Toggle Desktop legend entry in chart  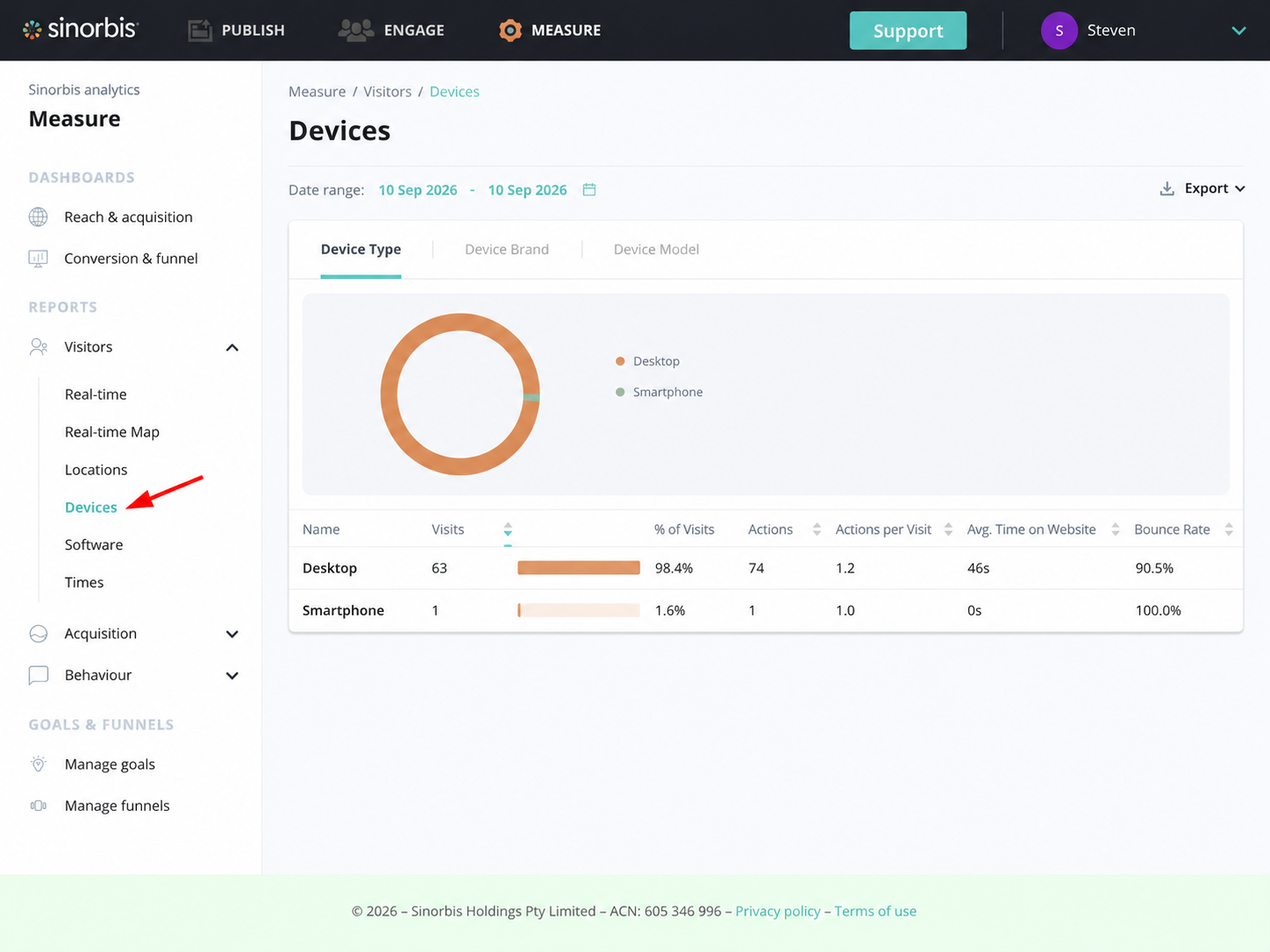648,361
